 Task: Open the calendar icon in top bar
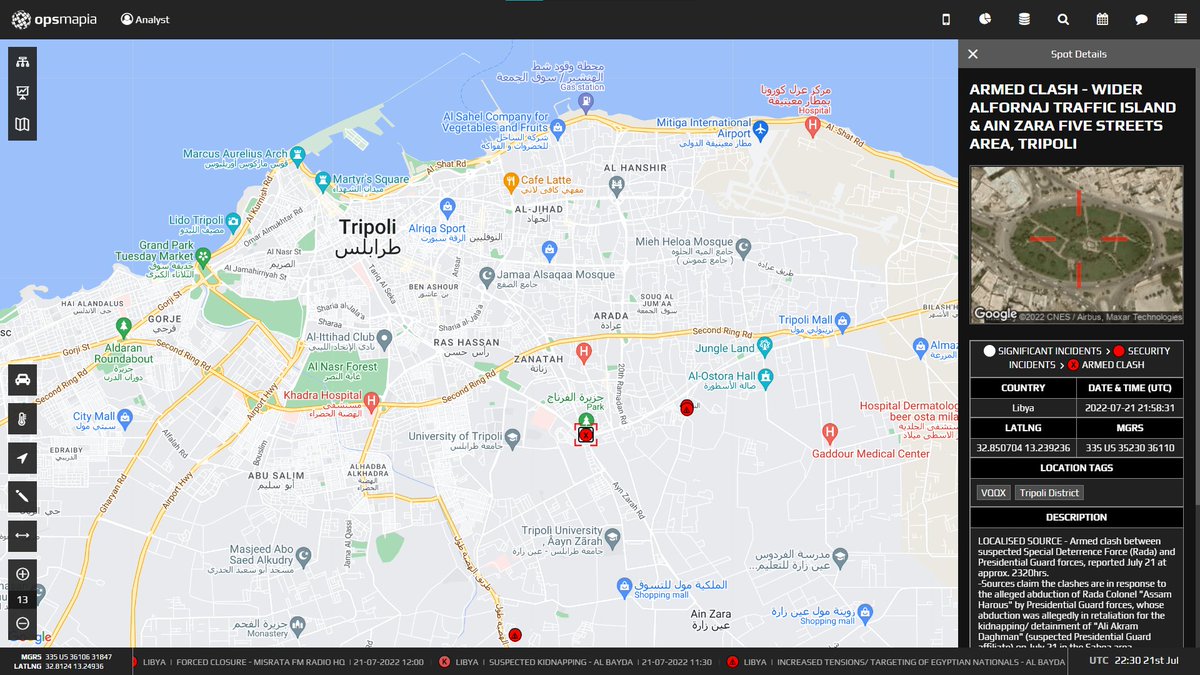[1102, 19]
